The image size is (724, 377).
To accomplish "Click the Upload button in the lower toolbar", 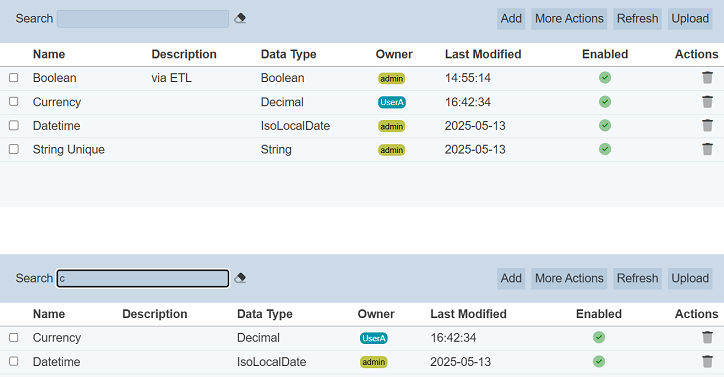I will pos(690,279).
